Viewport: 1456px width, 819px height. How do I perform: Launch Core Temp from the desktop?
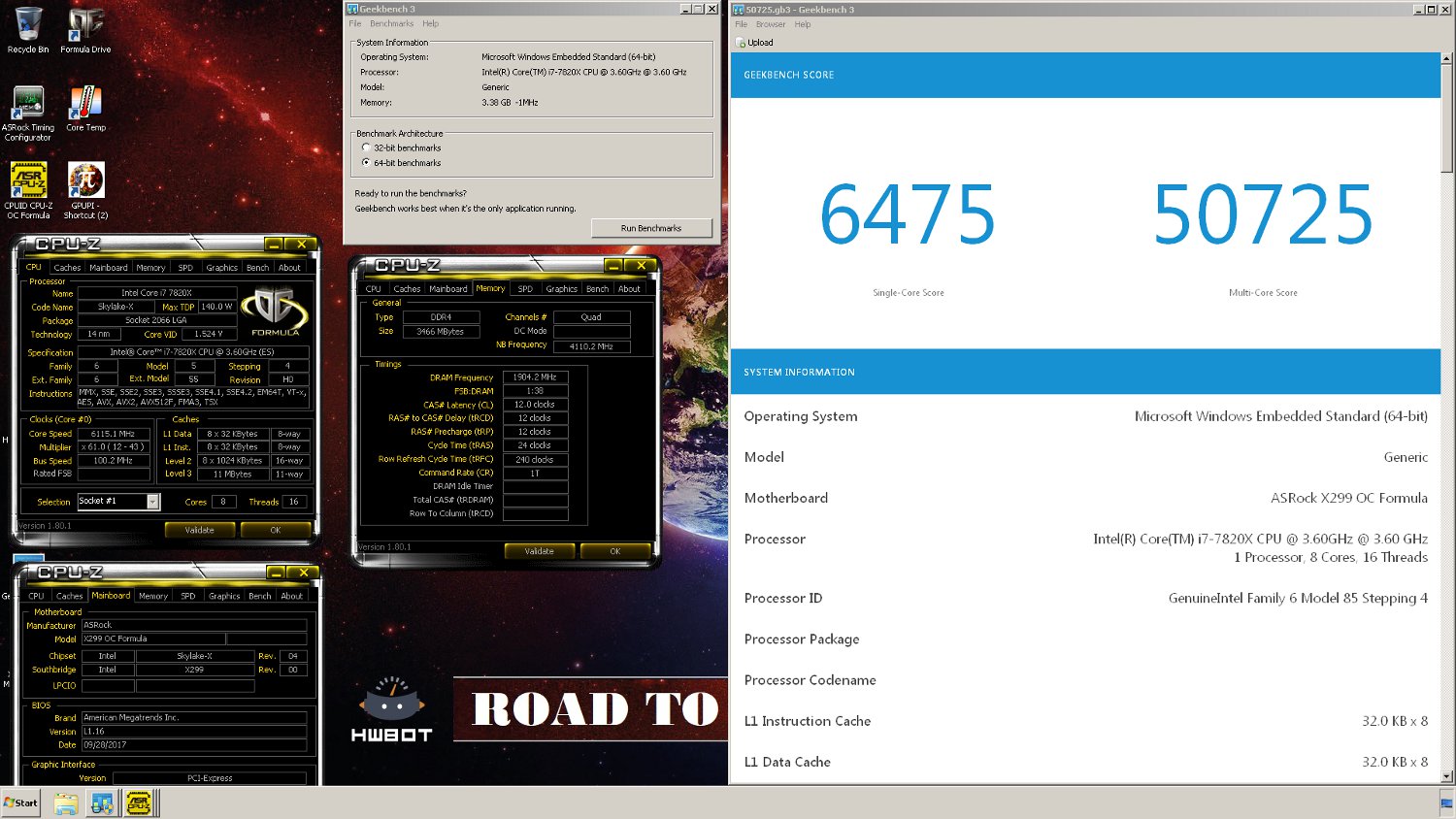[x=85, y=108]
